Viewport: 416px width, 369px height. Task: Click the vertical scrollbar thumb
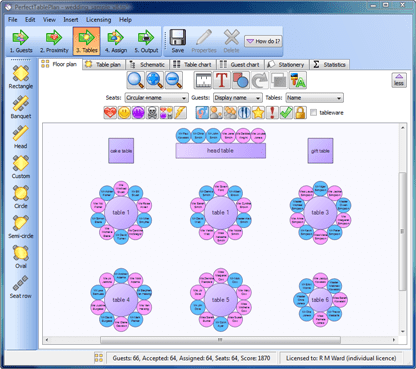403,231
